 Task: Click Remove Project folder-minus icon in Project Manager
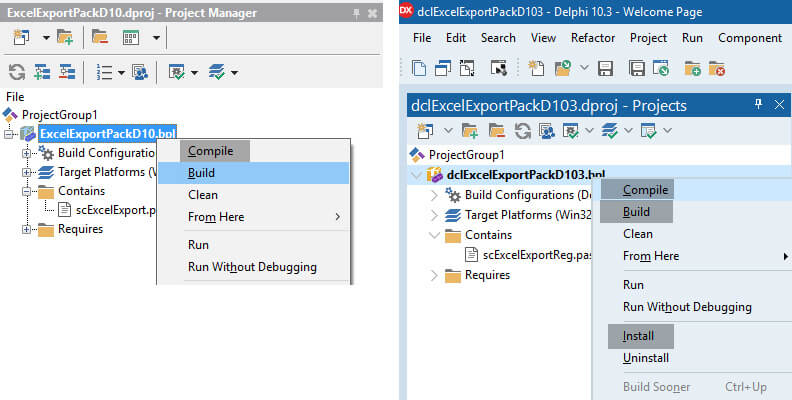tap(100, 37)
